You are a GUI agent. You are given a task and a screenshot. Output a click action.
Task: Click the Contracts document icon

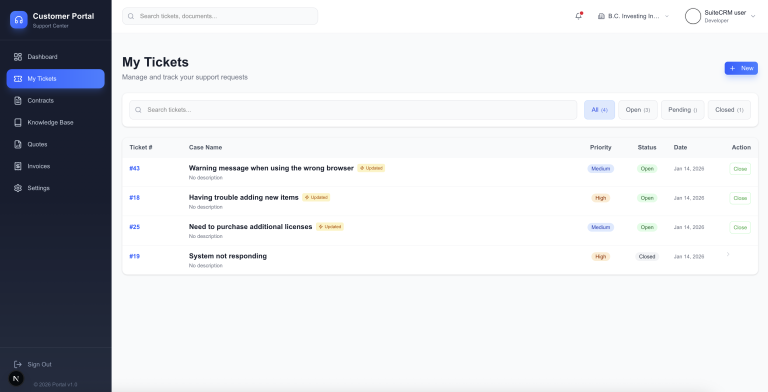coord(18,100)
